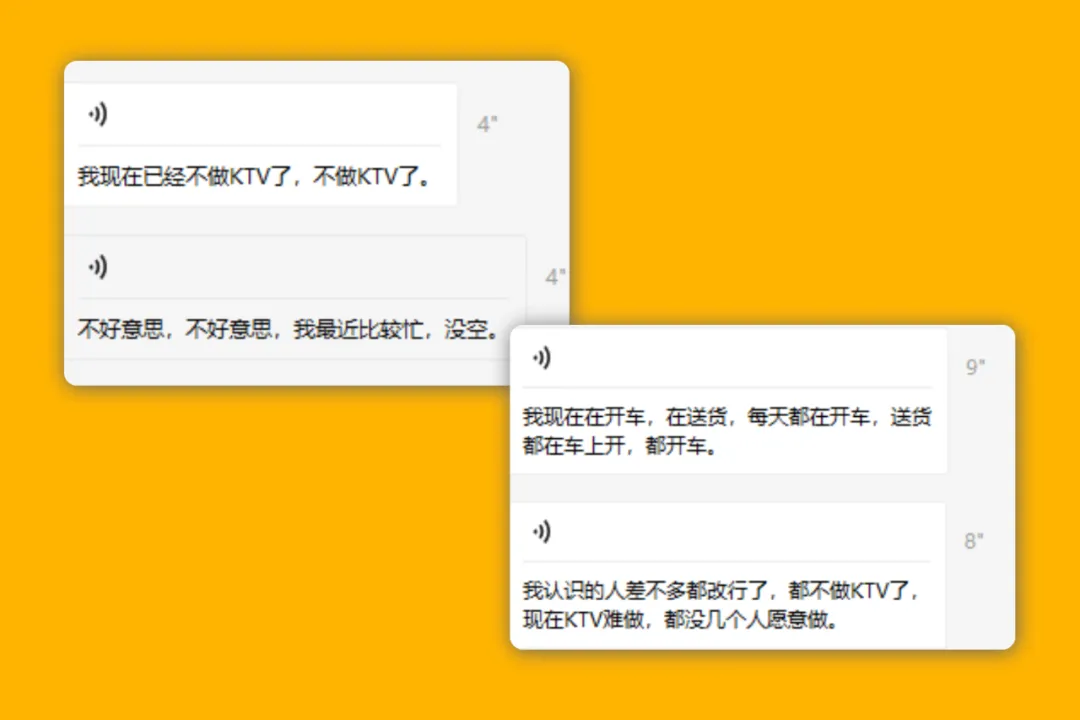Click the transcript line starting '我现在在开车'
1080x720 pixels.
click(727, 417)
